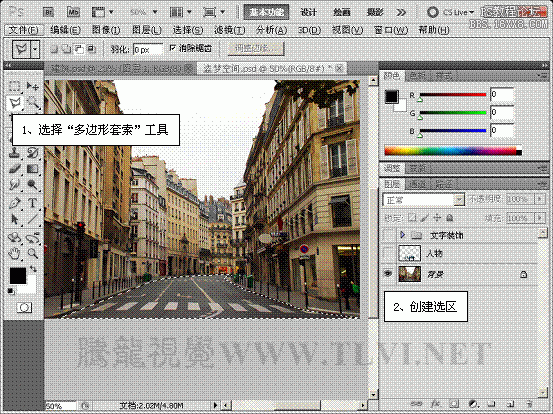The width and height of the screenshot is (553, 414).
Task: Open the tool preset picker arrow
Action: [35, 49]
